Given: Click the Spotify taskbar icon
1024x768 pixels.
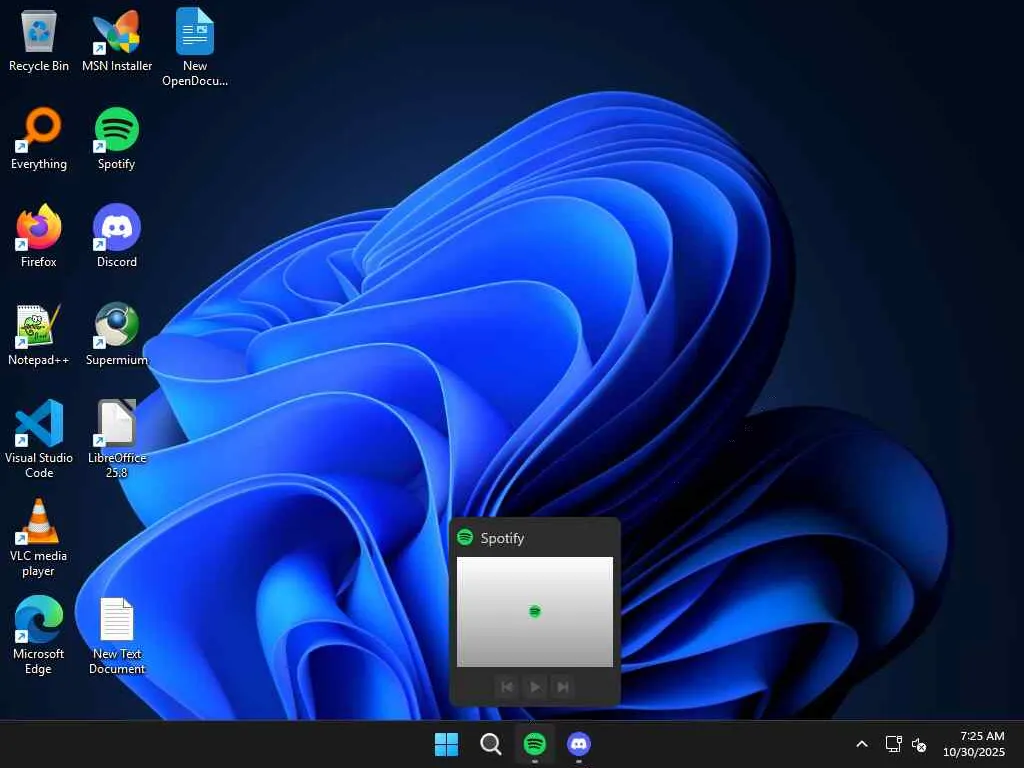Looking at the screenshot, I should [x=535, y=744].
